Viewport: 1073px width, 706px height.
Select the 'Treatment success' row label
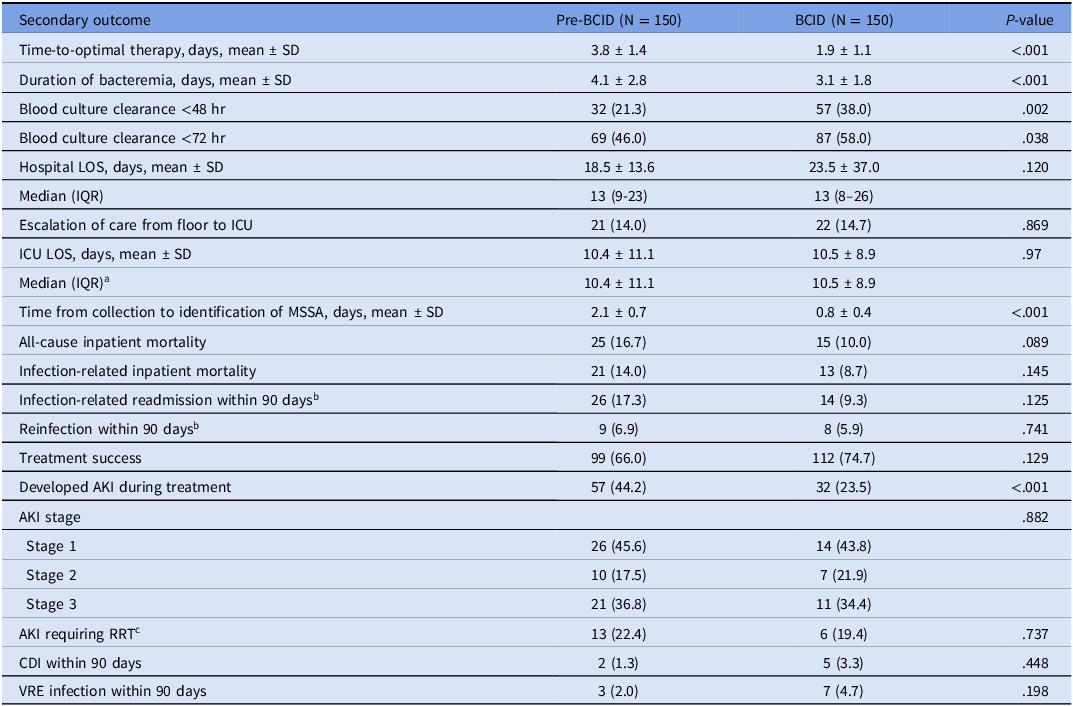tap(80, 458)
